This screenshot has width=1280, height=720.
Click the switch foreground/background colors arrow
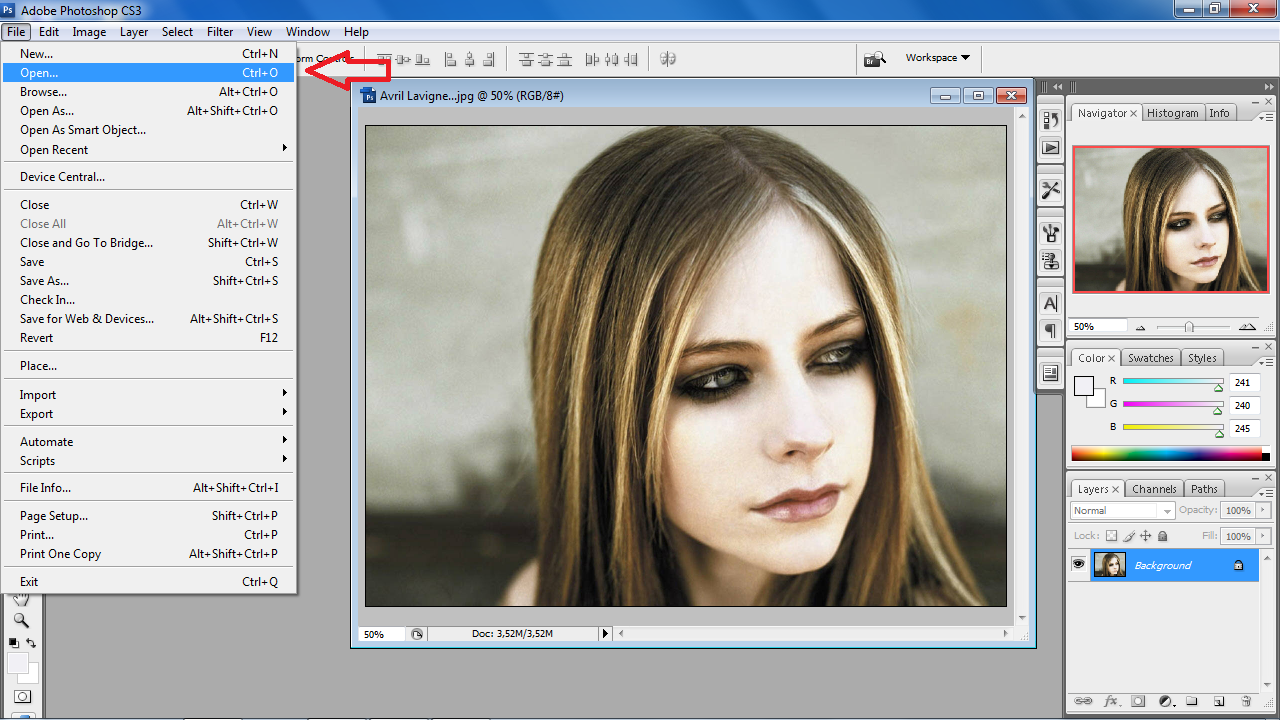31,643
